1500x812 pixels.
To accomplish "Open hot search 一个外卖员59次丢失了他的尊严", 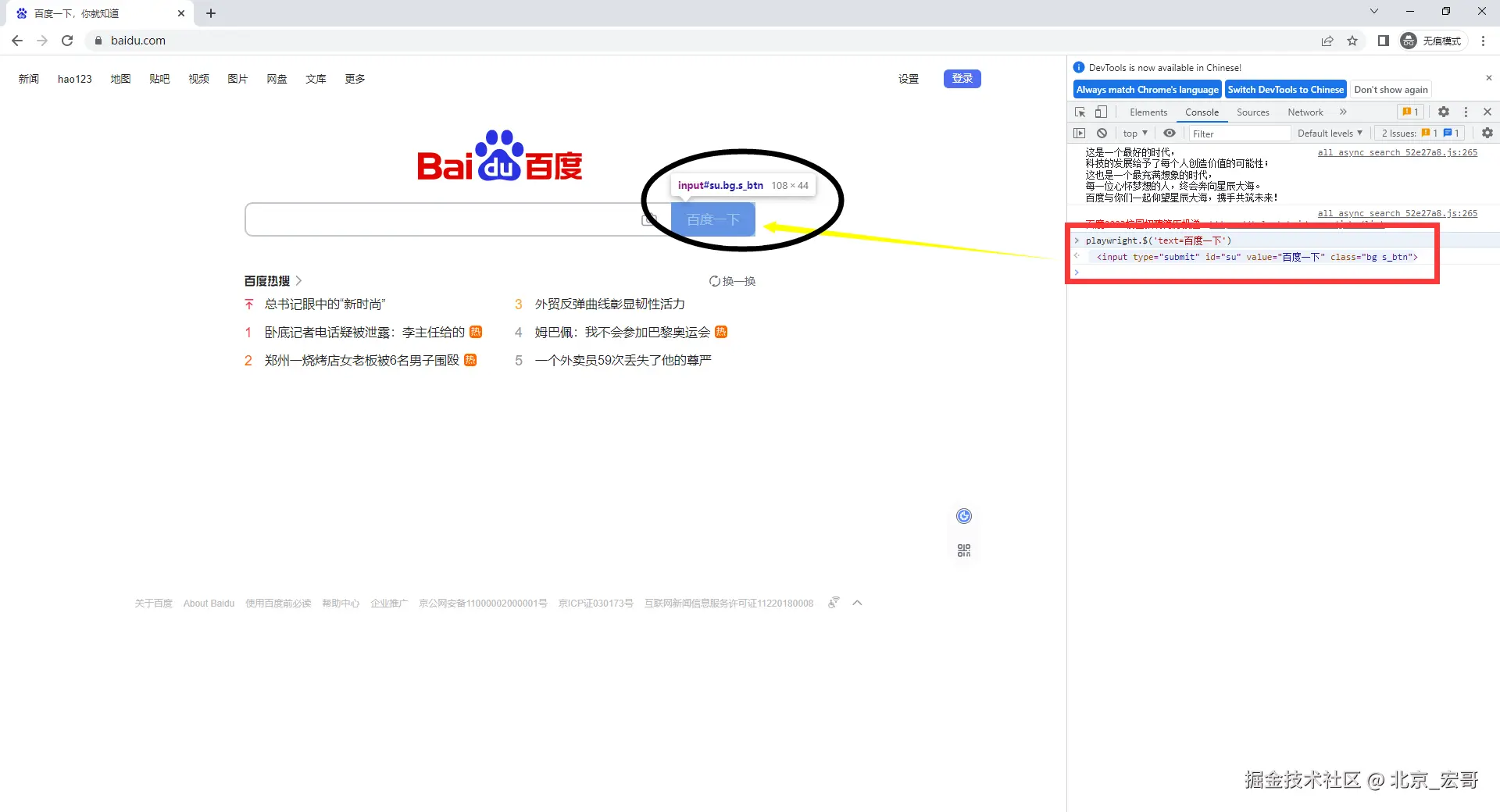I will [x=623, y=361].
